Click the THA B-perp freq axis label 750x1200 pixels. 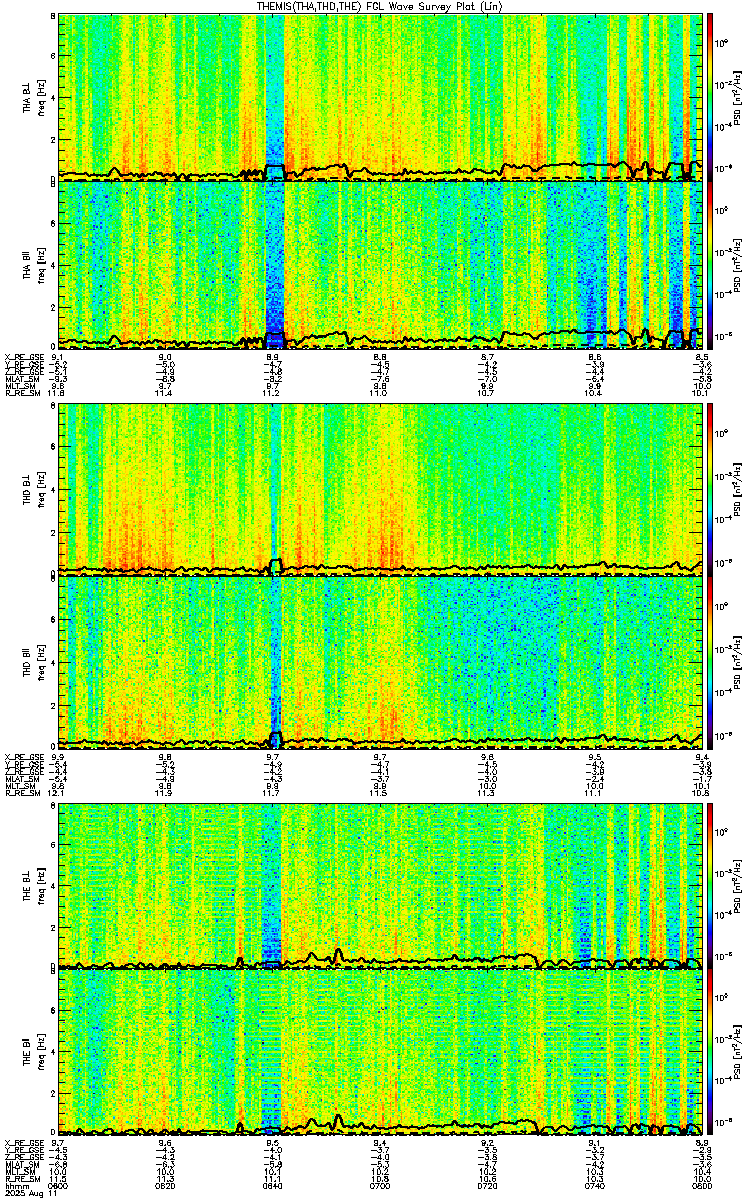click(41, 96)
